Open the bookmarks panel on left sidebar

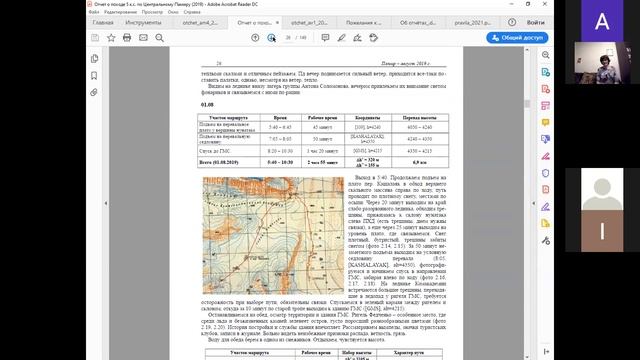pyautogui.click(x=94, y=76)
